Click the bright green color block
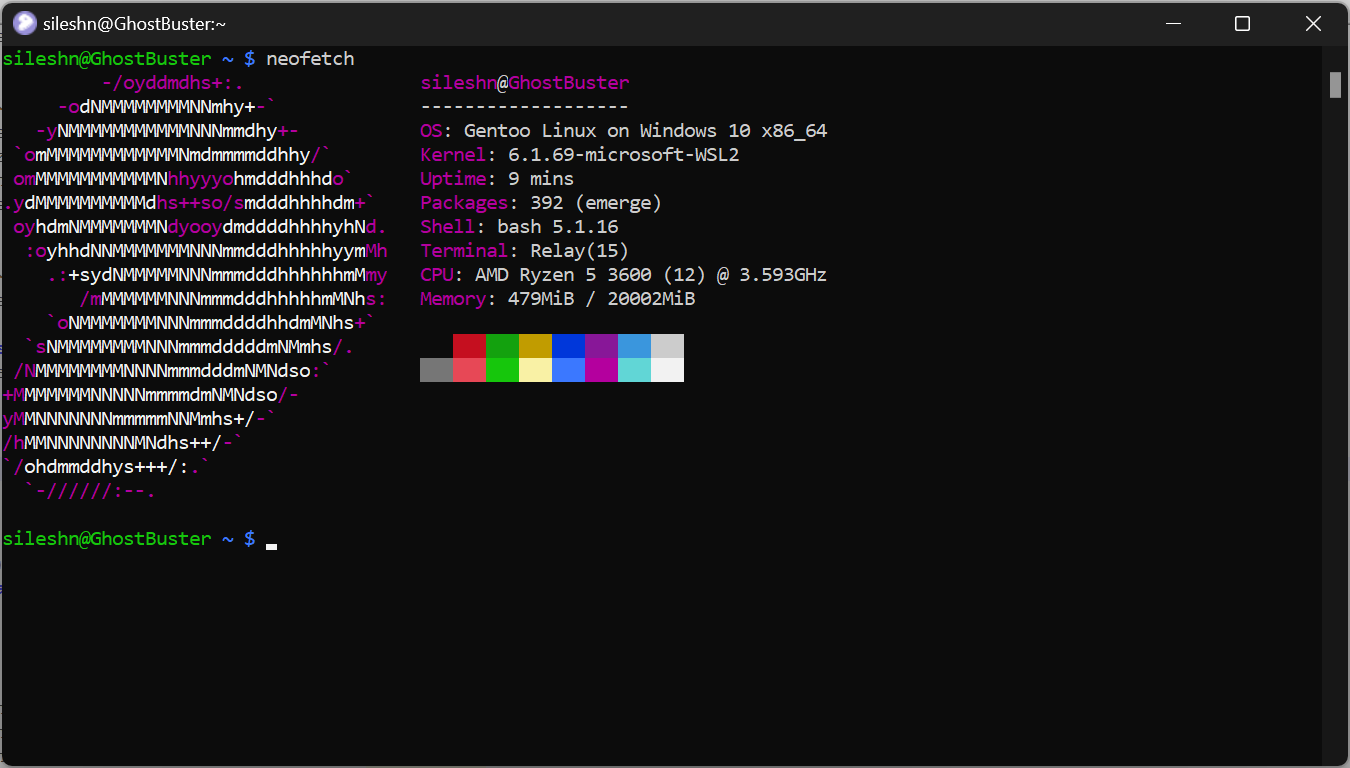This screenshot has width=1350, height=768. click(x=502, y=370)
